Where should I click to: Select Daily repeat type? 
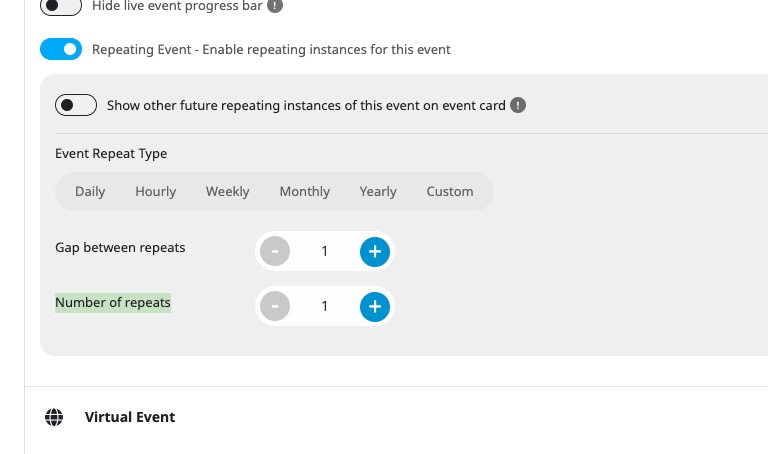(x=90, y=191)
